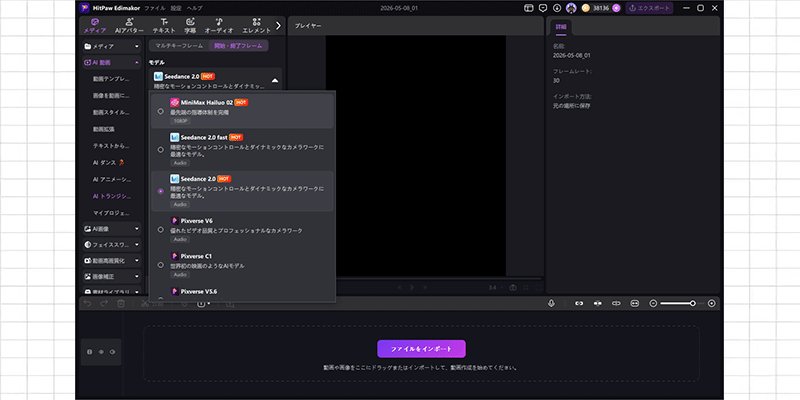800x400 pixels.
Task: Open the 設定 menu
Action: 176,8
